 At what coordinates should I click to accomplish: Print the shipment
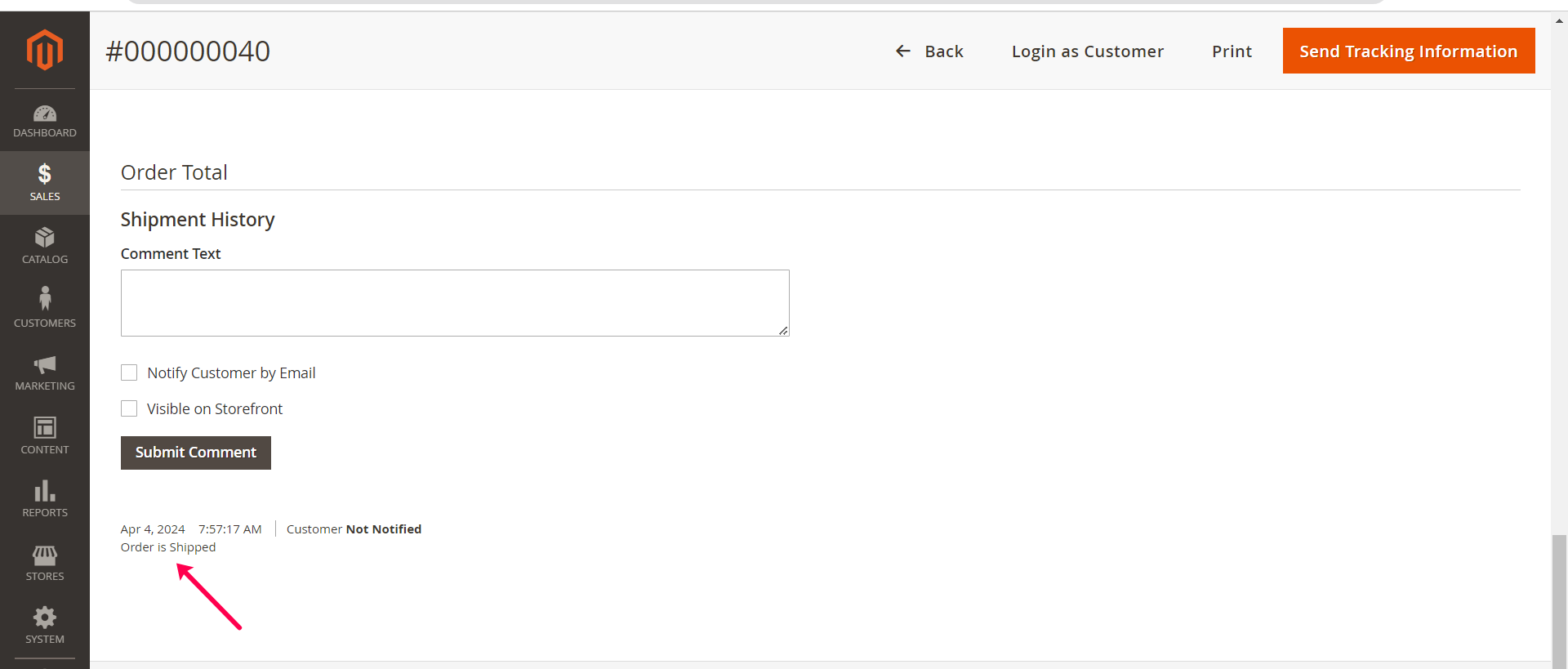coord(1232,51)
